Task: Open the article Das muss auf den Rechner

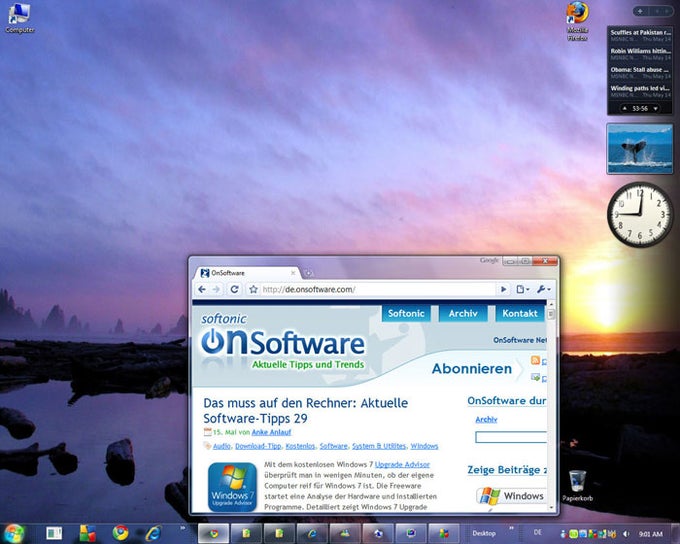Action: click(x=306, y=410)
